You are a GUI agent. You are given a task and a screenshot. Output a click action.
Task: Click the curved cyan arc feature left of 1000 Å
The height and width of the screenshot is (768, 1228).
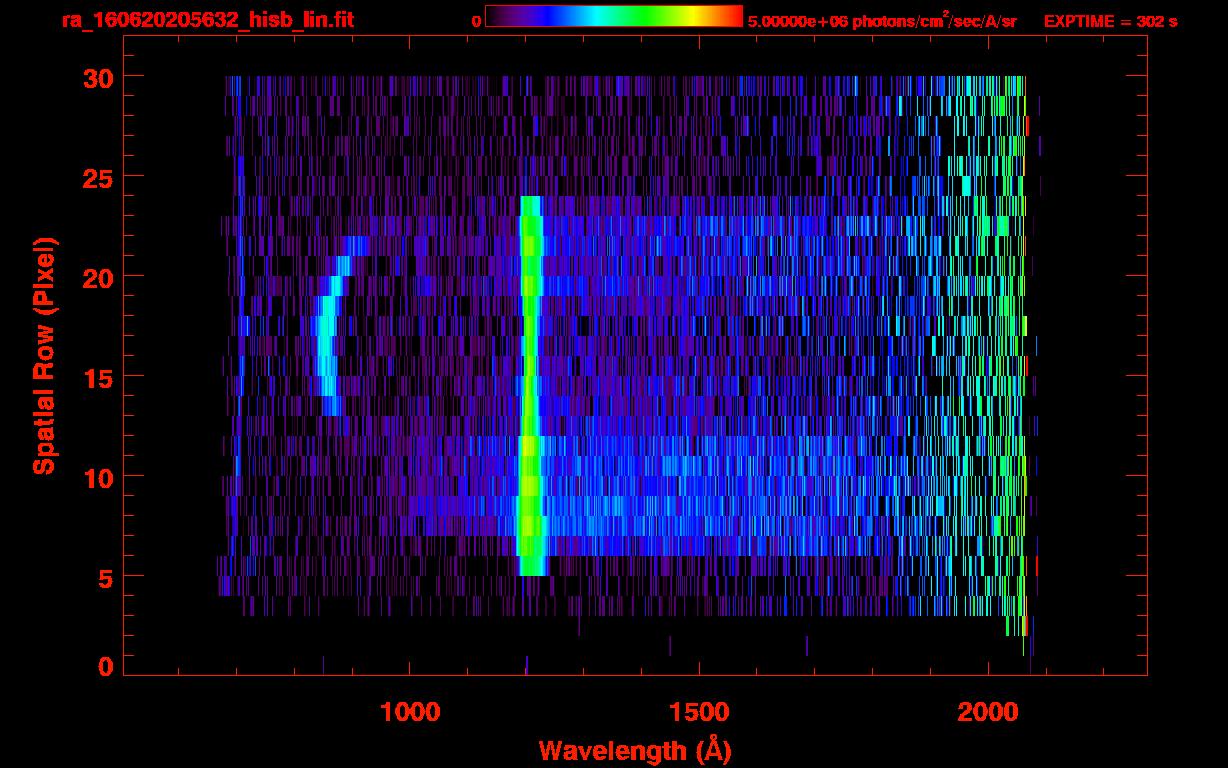pos(327,340)
